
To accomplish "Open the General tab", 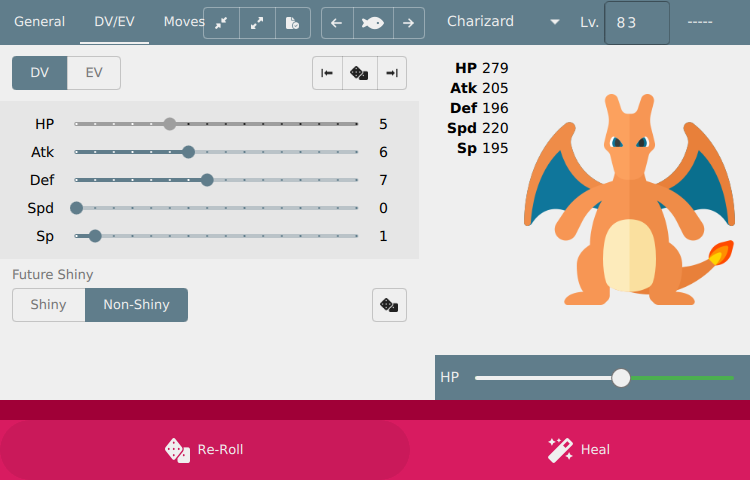I will click(x=39, y=22).
